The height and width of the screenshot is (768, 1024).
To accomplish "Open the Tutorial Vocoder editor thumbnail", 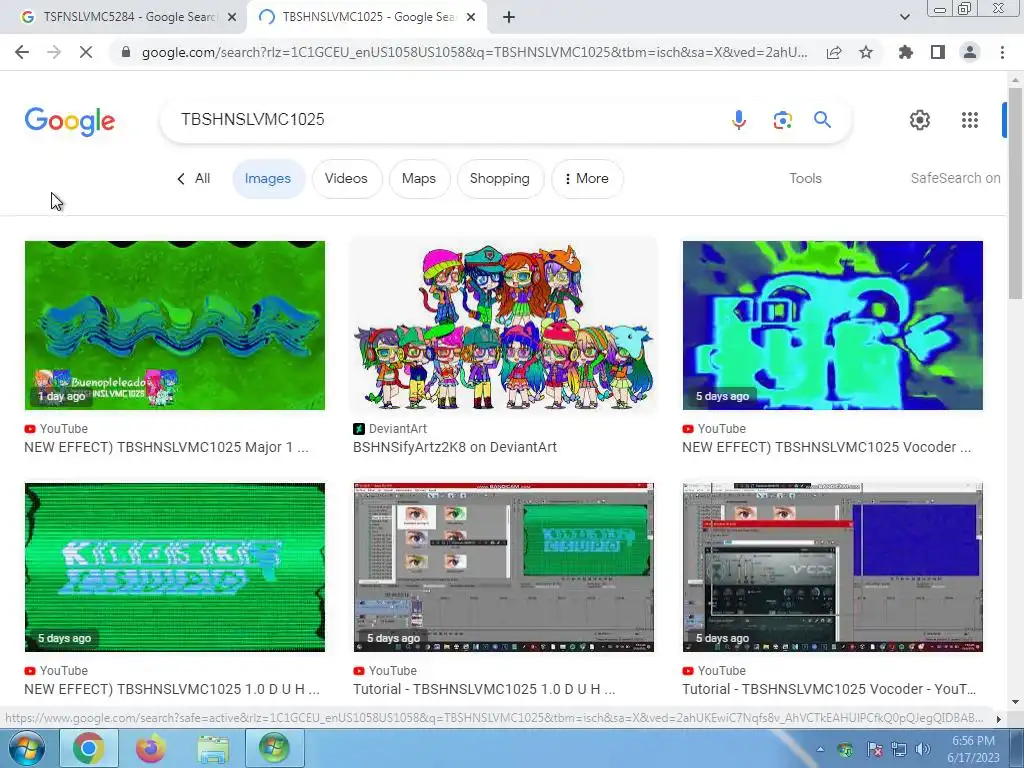I will 833,567.
